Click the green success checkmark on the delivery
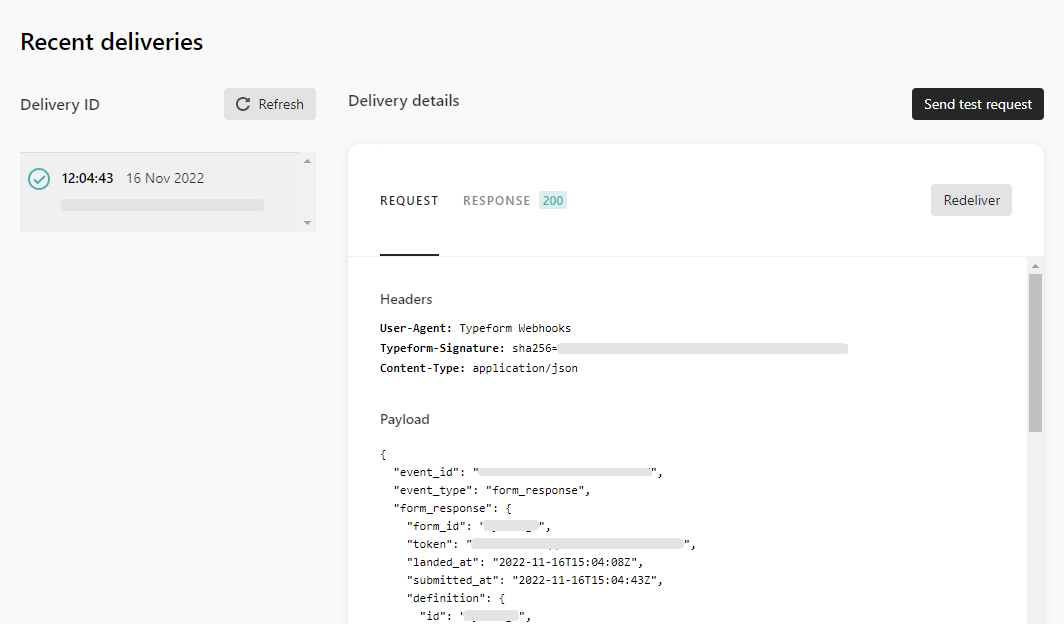 (x=38, y=178)
